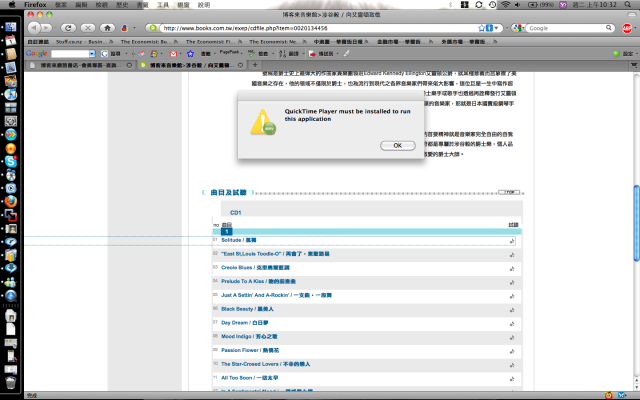Open the Solitude track link

pyautogui.click(x=239, y=240)
